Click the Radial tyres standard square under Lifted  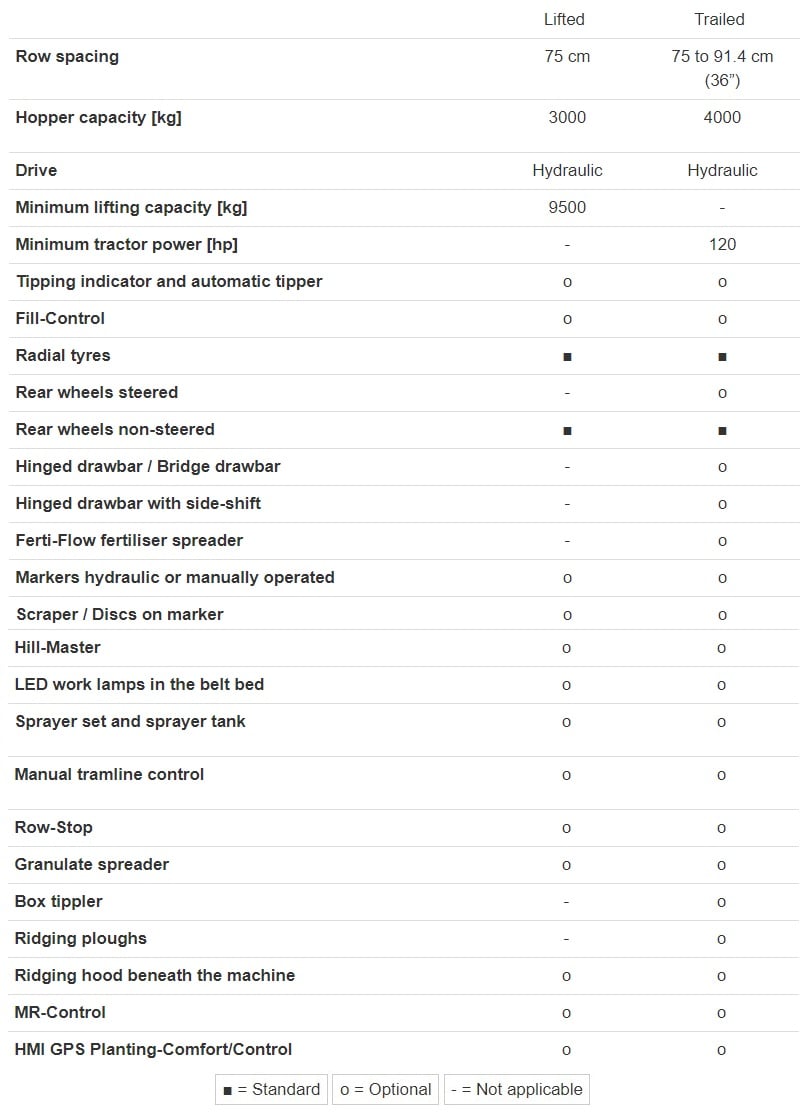pos(567,357)
